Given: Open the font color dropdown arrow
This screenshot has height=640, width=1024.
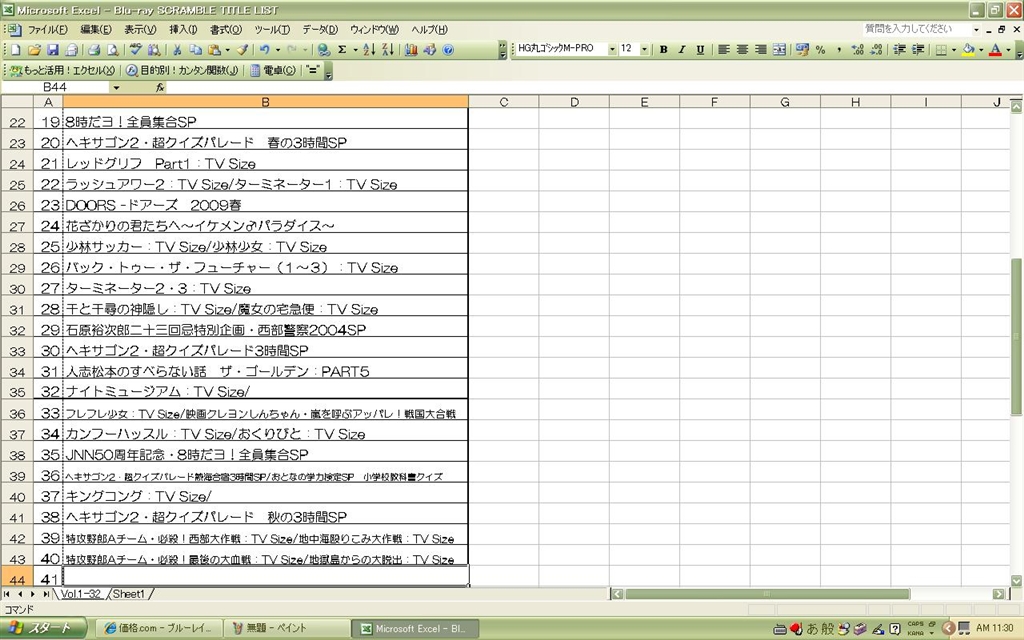Looking at the screenshot, I should tap(1008, 50).
